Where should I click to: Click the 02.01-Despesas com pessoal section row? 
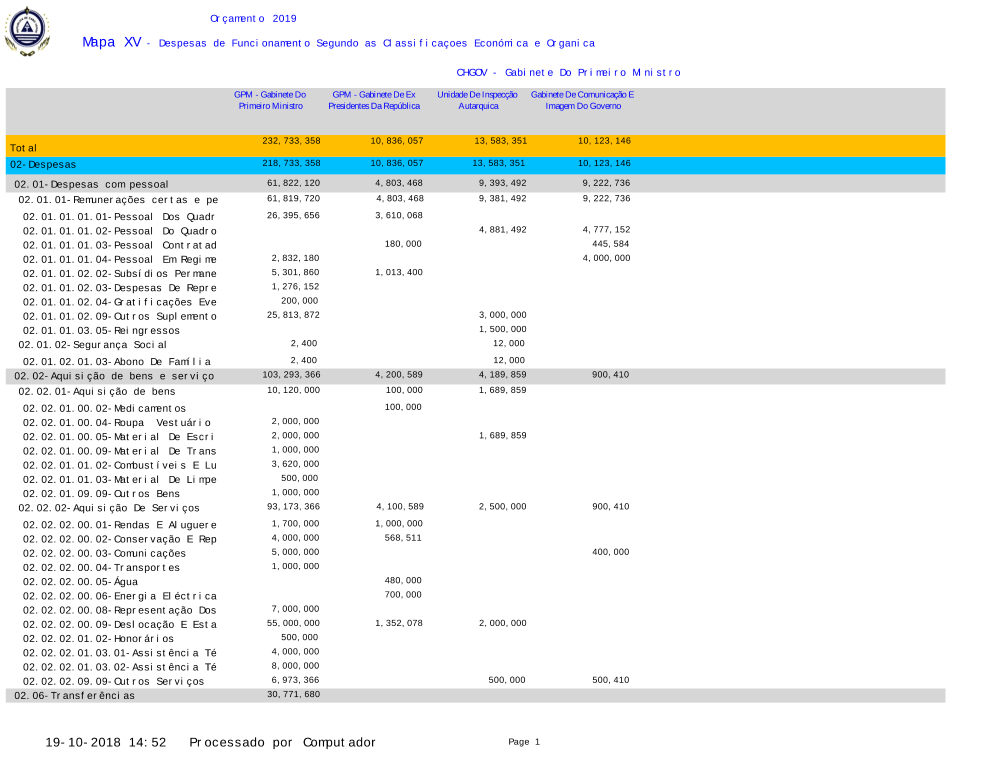pyautogui.click(x=91, y=184)
